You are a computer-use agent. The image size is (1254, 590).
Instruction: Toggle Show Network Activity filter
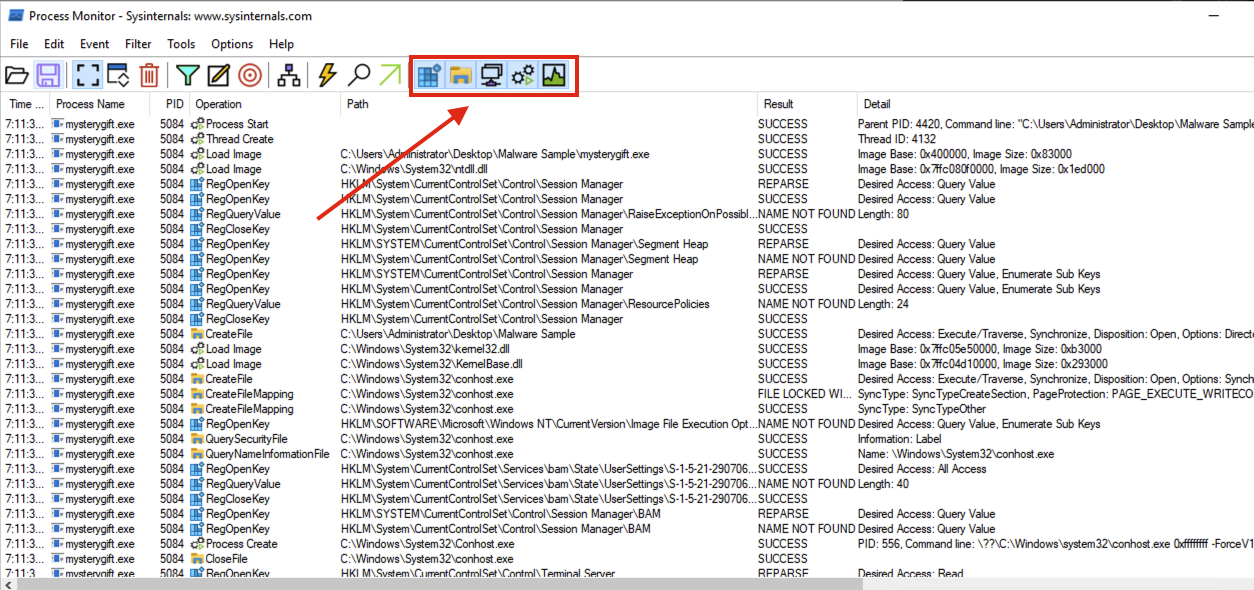click(x=491, y=75)
